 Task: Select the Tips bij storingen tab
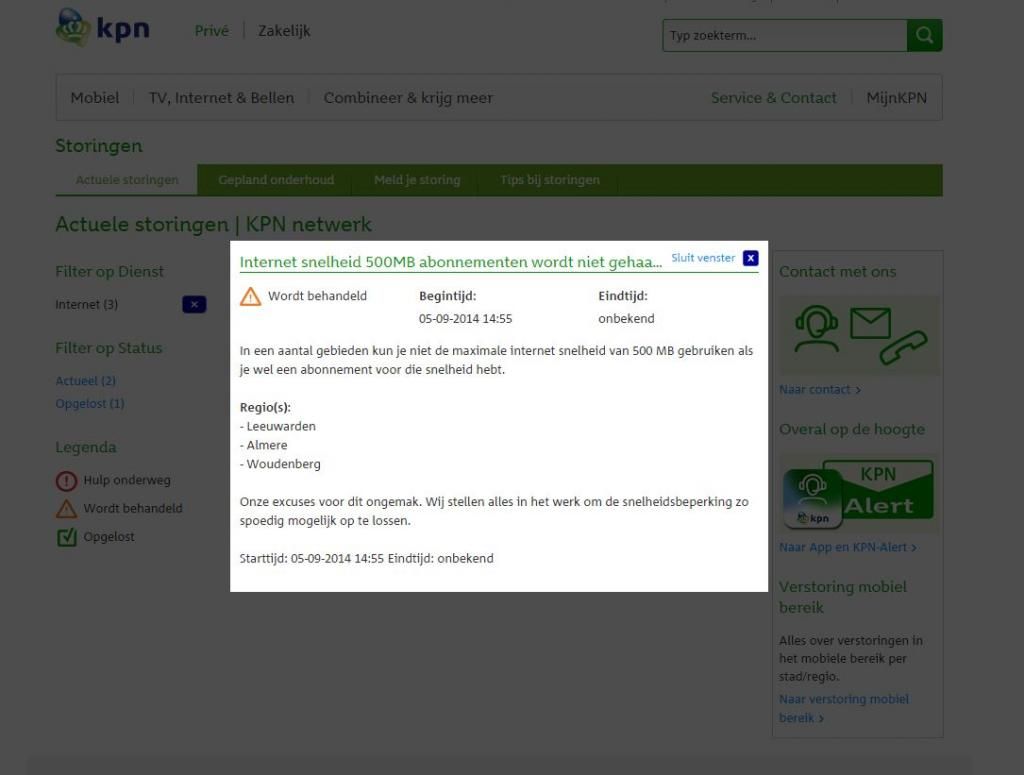click(x=550, y=180)
